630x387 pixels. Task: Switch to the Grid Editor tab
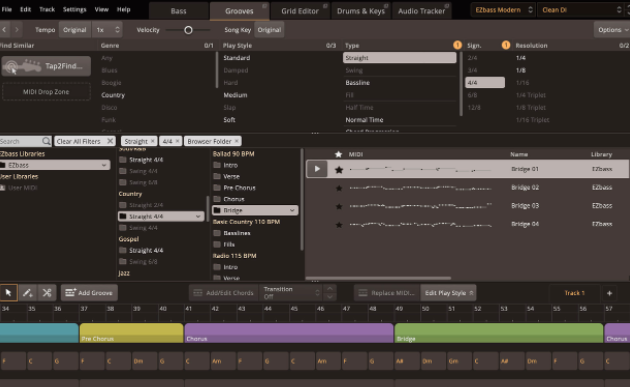(x=300, y=11)
